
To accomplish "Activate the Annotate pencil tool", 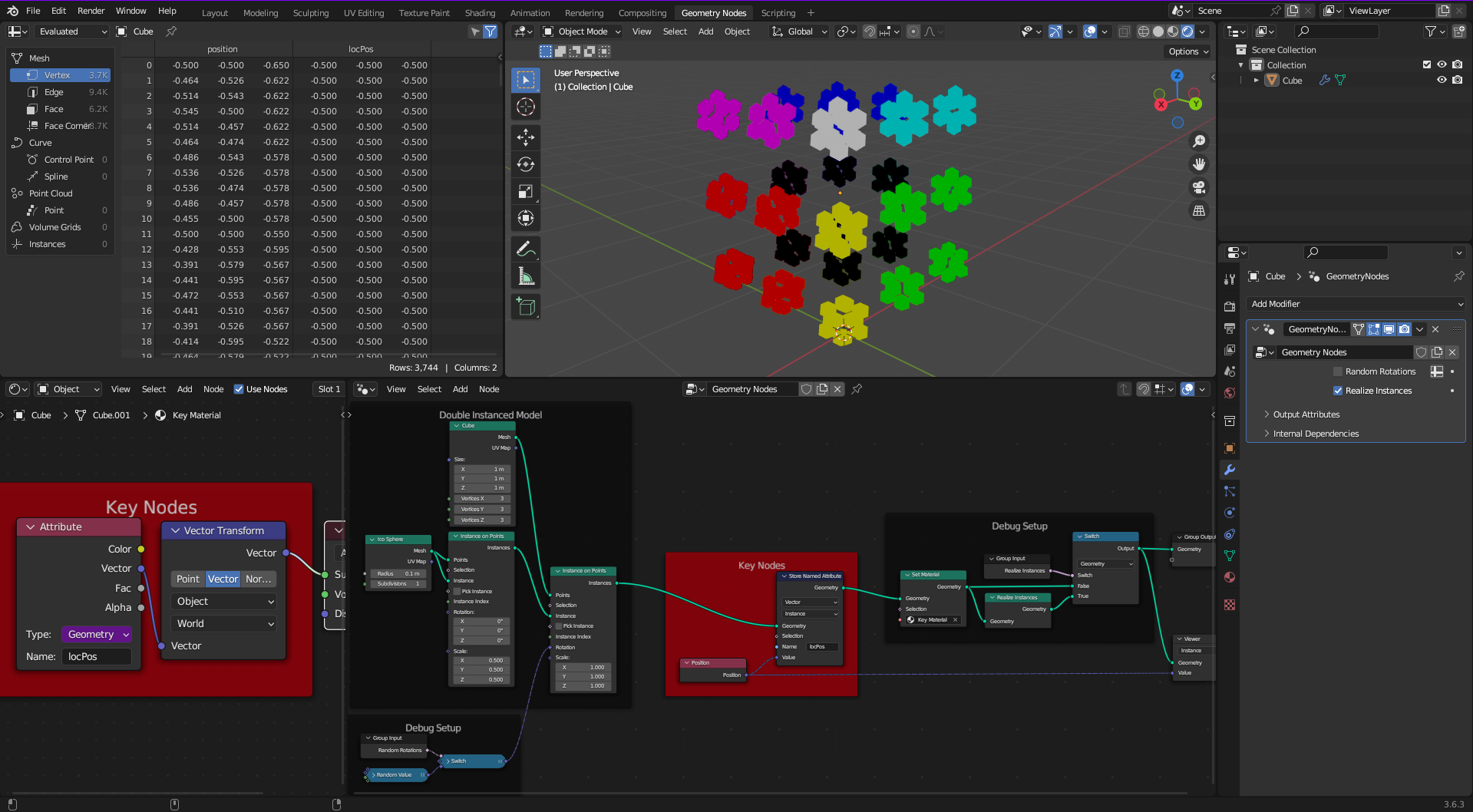I will (x=526, y=249).
